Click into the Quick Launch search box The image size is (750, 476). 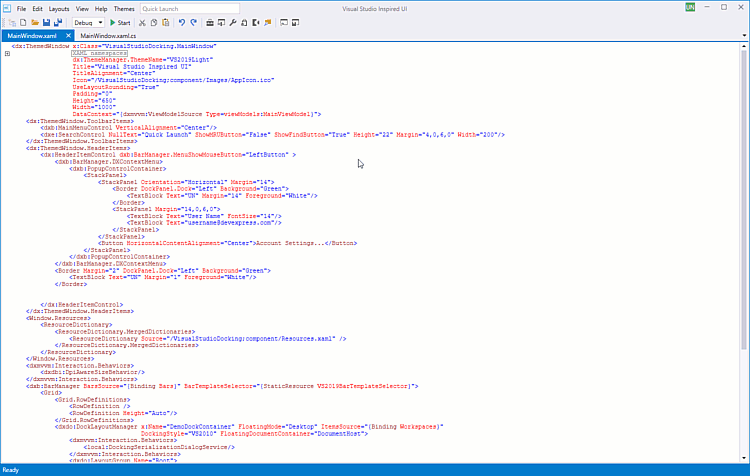(x=175, y=8)
